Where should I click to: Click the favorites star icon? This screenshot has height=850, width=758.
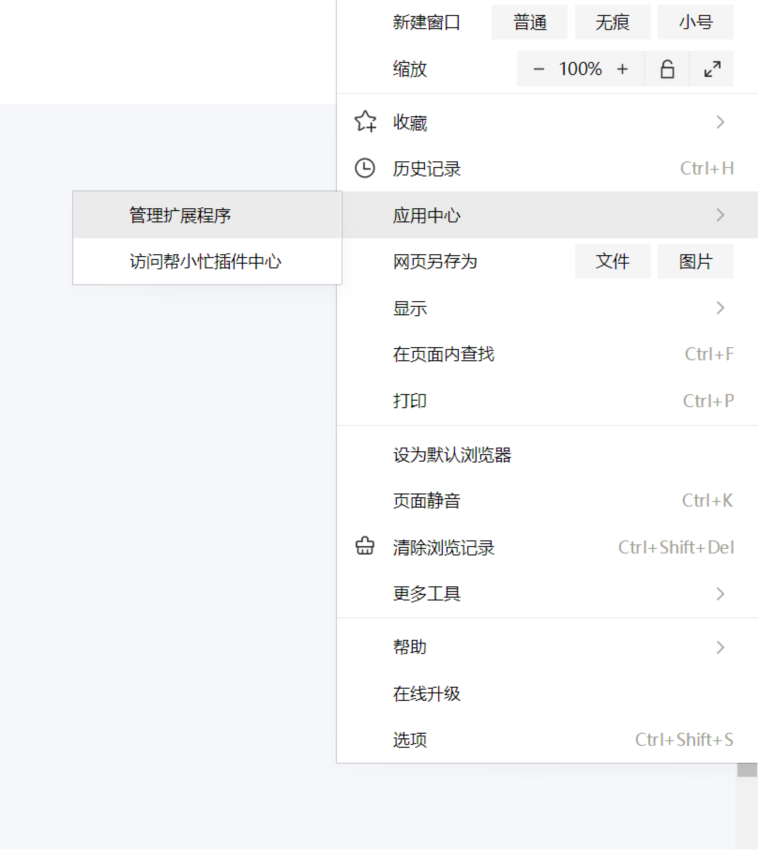(365, 121)
